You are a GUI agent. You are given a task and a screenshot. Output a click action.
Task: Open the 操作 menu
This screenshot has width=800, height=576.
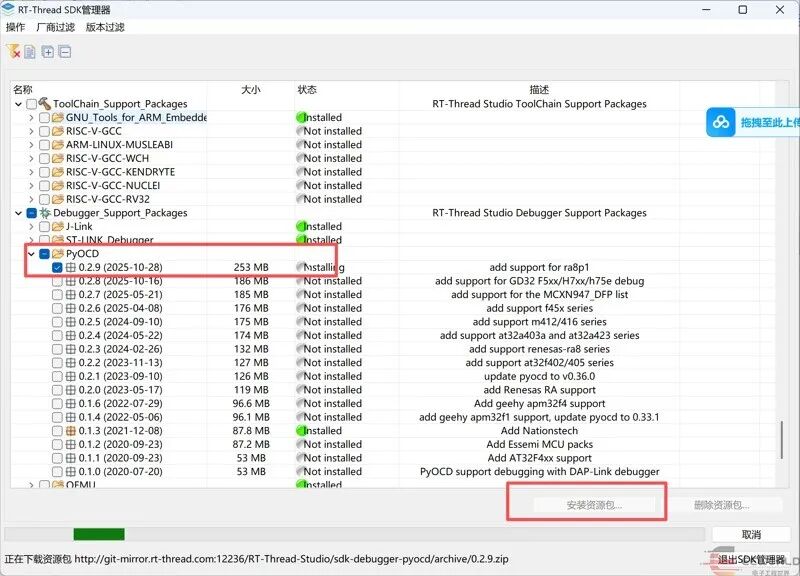pos(15,27)
